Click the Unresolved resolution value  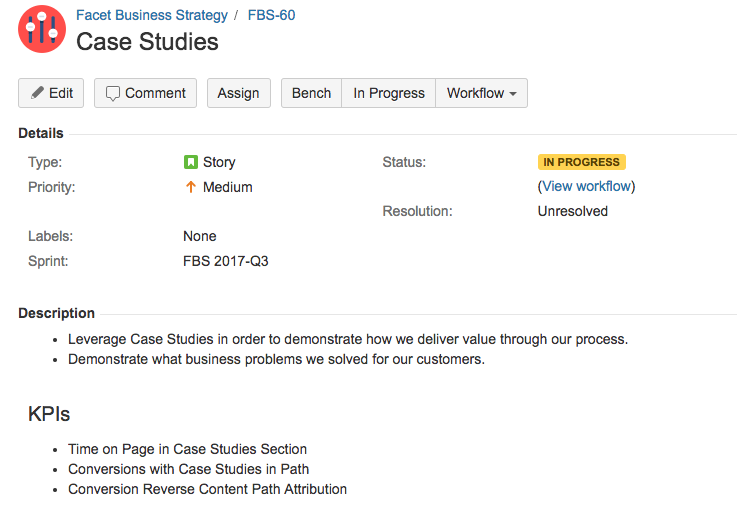pyautogui.click(x=573, y=211)
